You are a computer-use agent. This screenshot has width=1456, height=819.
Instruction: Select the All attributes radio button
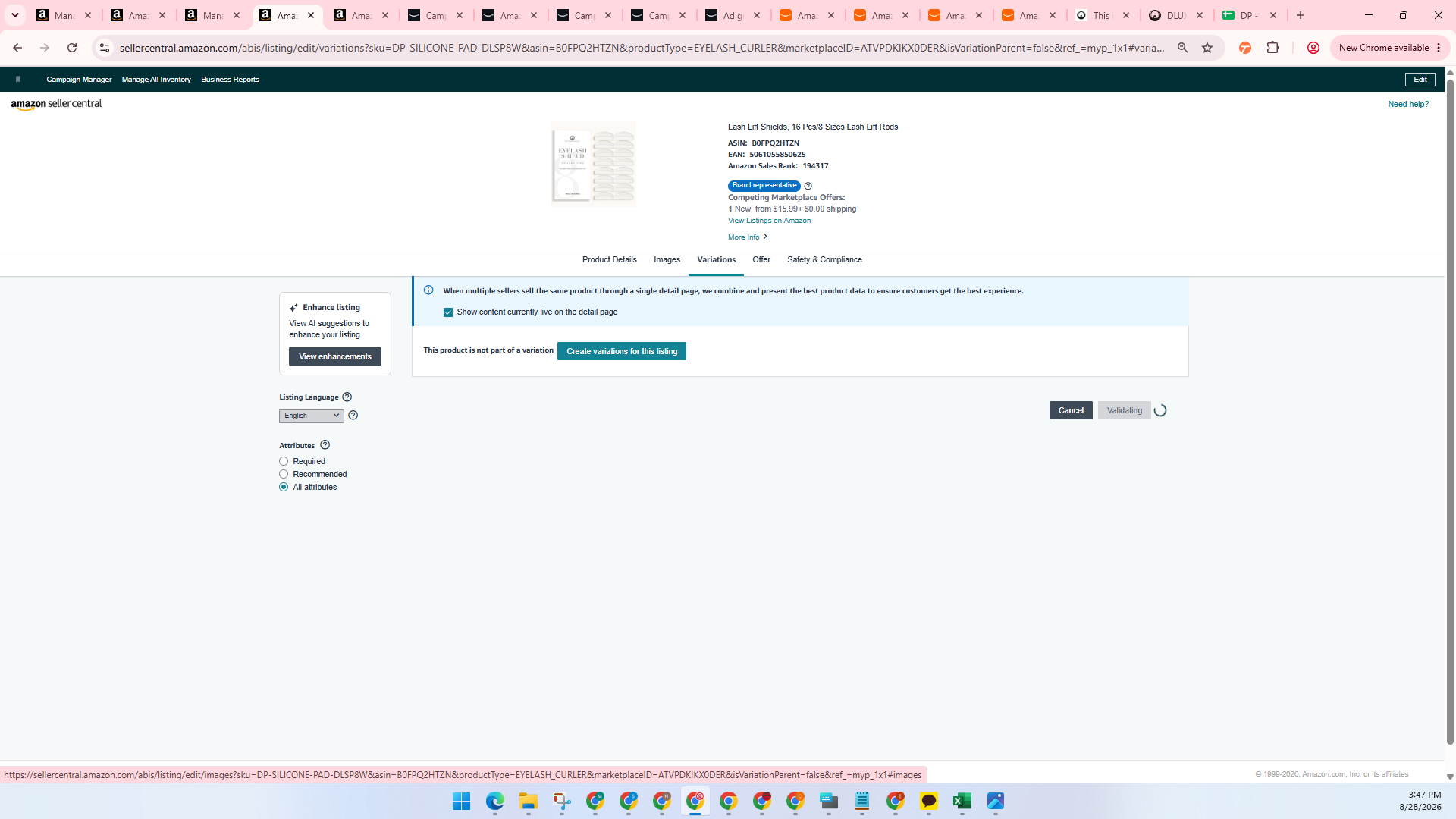click(284, 487)
